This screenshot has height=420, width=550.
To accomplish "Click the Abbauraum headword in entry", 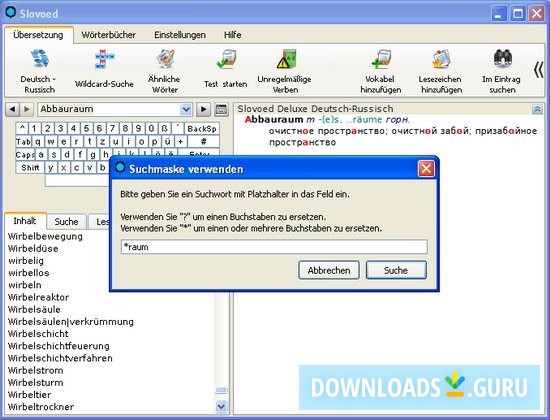I will pyautogui.click(x=274, y=120).
